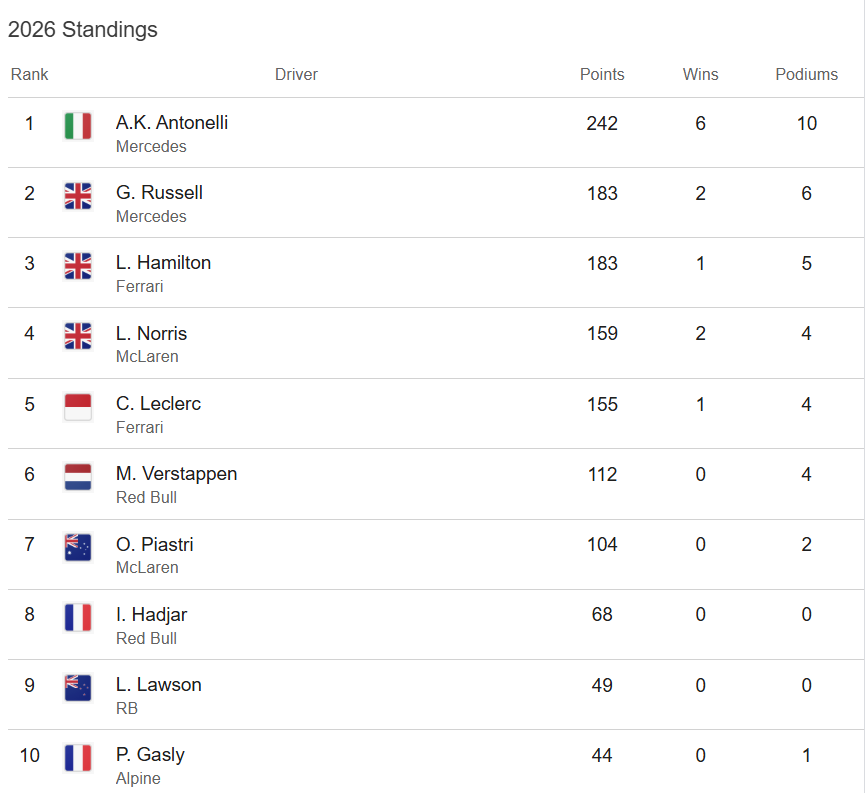This screenshot has height=793, width=865.
Task: Select M. Verstappen driver name
Action: click(x=177, y=473)
